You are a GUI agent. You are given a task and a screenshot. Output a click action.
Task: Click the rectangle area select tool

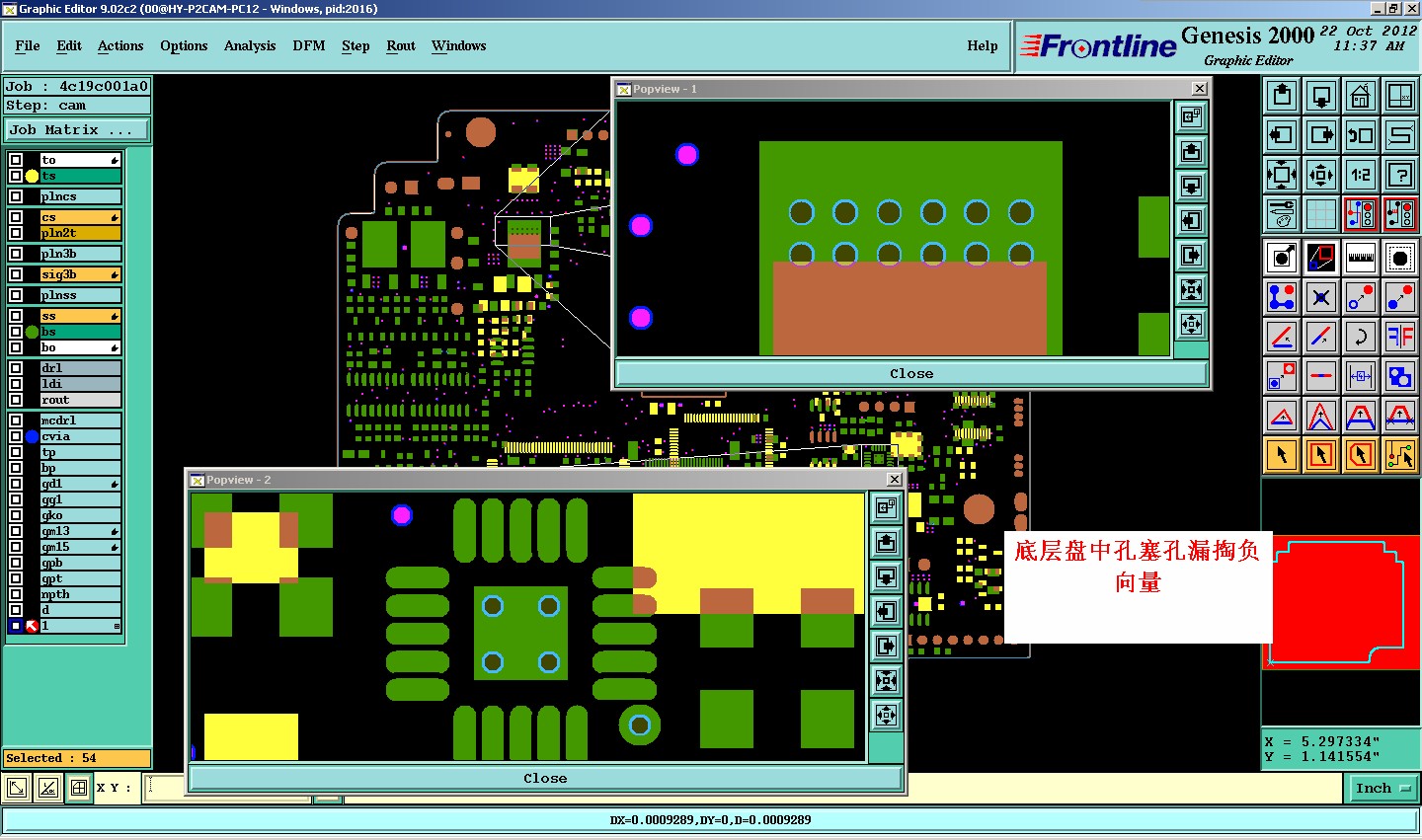coord(1321,455)
